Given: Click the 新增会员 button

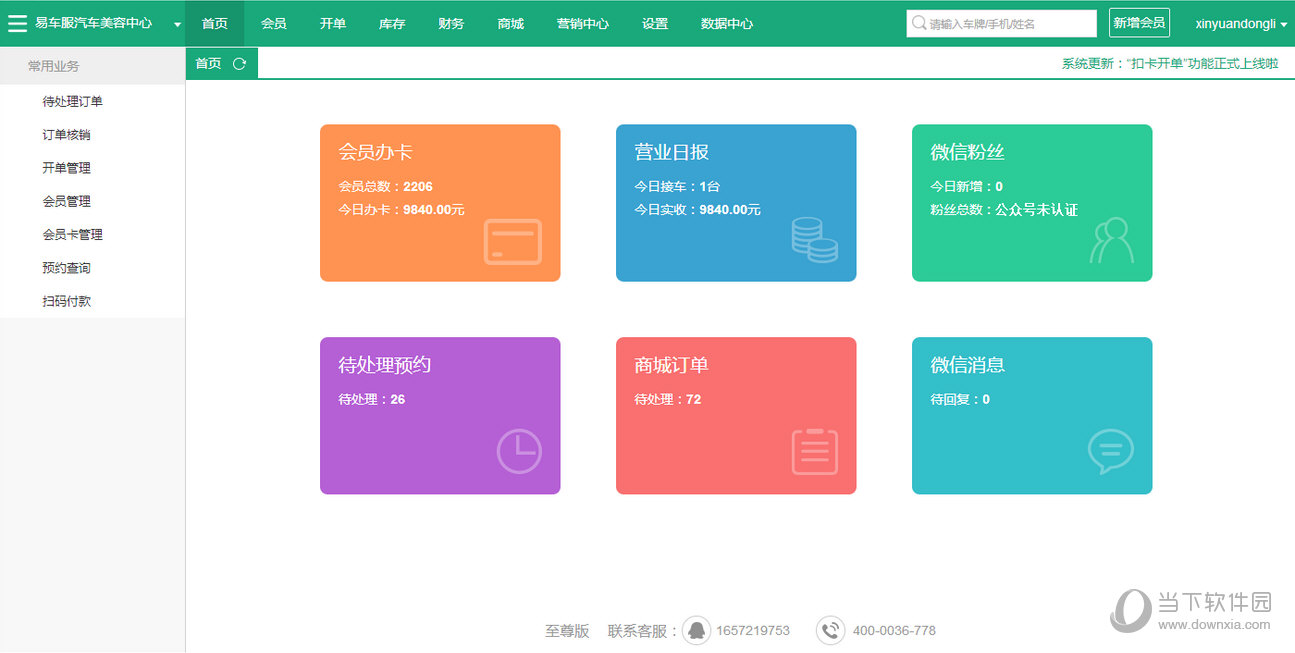Looking at the screenshot, I should [1139, 23].
